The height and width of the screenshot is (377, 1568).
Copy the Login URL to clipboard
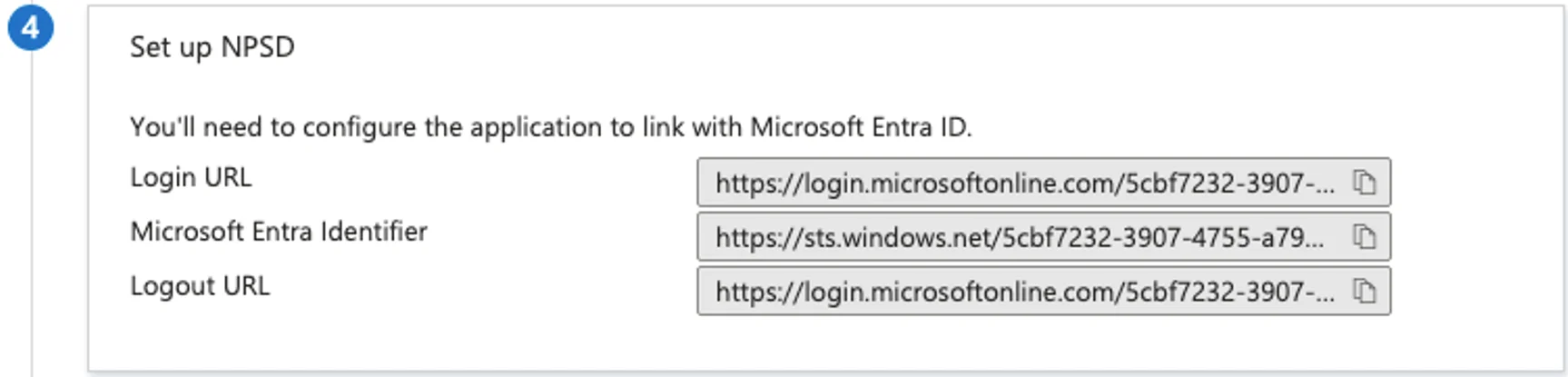point(1364,183)
